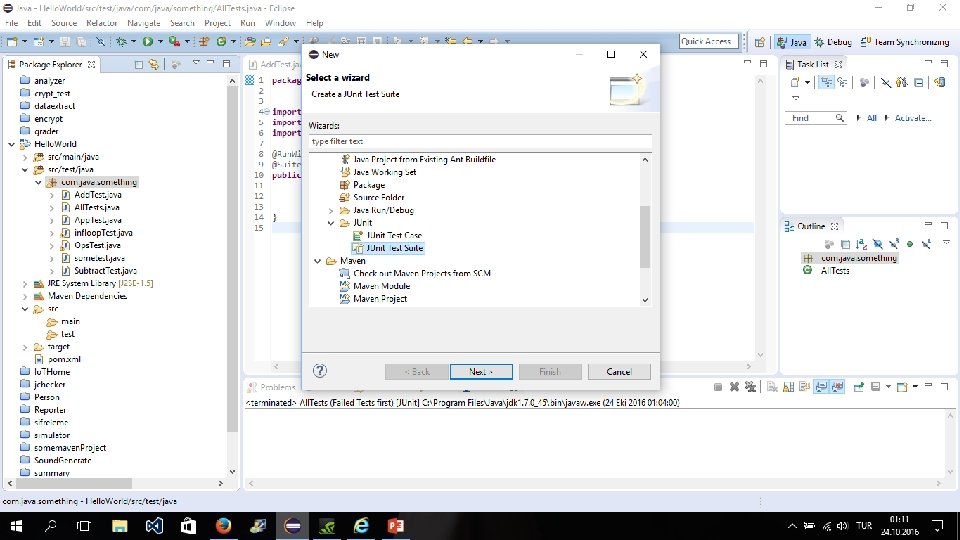Click the Activate link in Task List

(913, 118)
